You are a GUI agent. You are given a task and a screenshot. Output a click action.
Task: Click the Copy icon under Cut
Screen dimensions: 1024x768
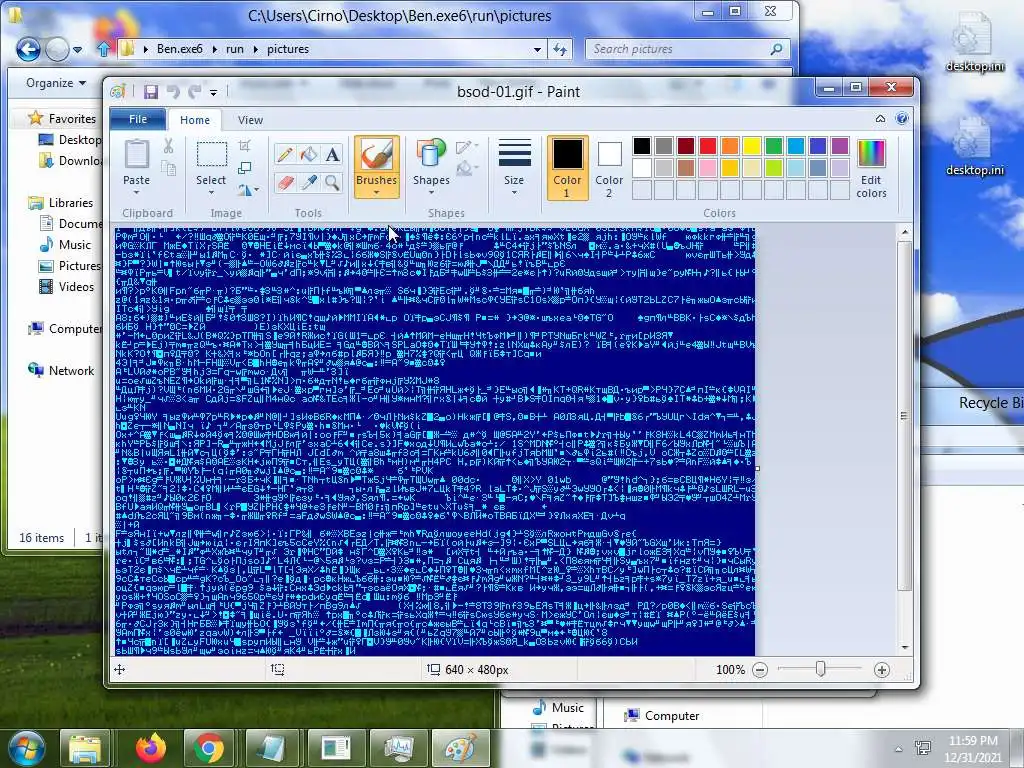(x=168, y=169)
